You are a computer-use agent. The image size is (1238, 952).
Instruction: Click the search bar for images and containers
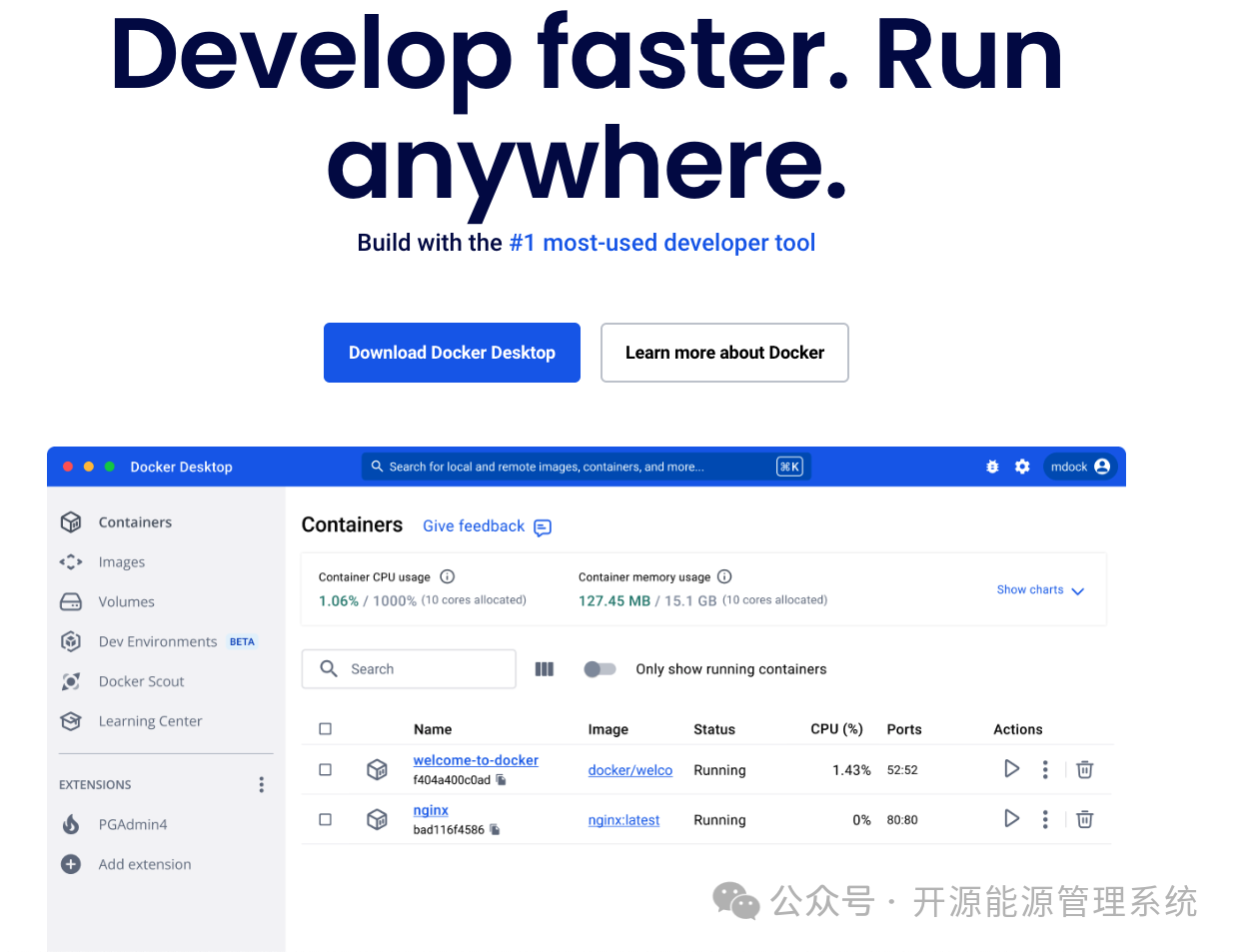[587, 467]
